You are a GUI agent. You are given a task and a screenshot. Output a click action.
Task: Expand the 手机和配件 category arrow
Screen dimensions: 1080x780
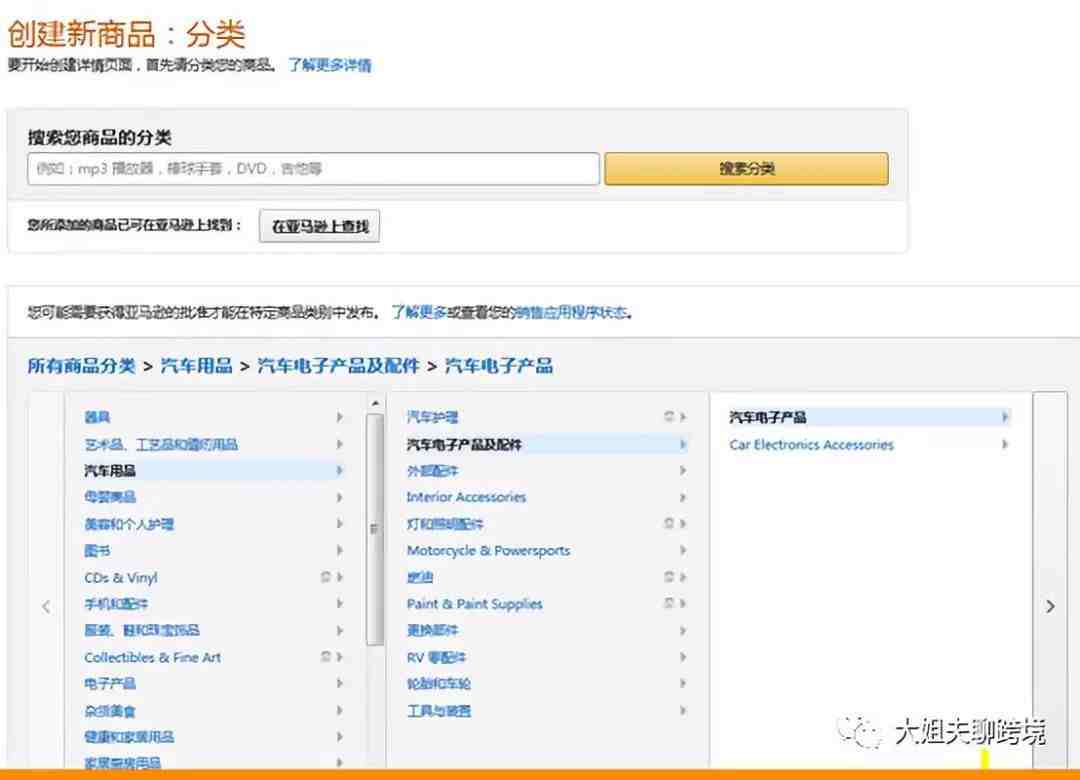340,604
